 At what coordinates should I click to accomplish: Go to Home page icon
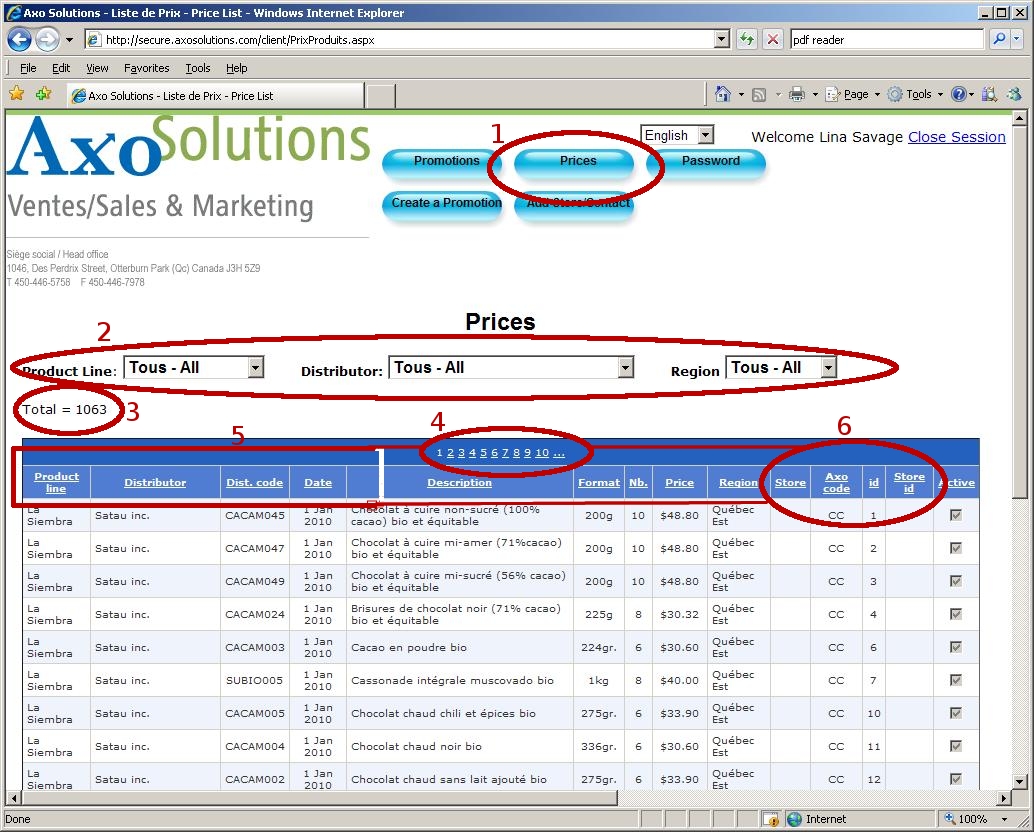[723, 94]
